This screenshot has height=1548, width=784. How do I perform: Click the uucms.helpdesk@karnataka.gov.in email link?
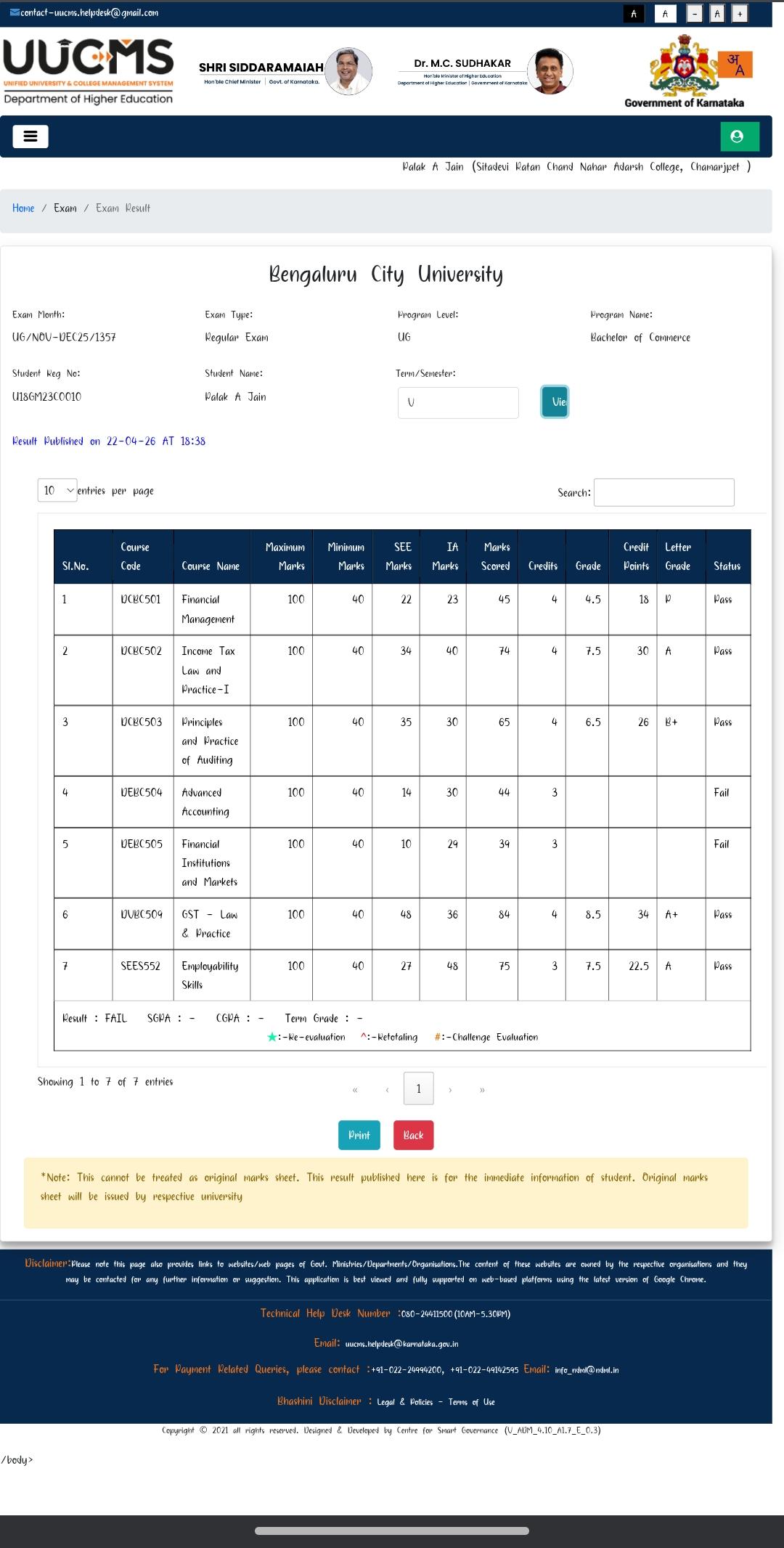click(x=401, y=1344)
